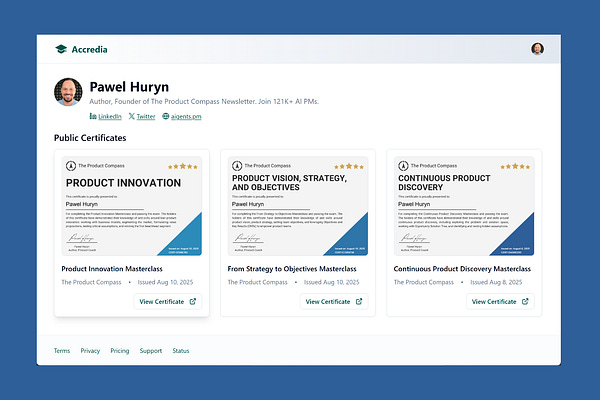Click the five stars on the Continuous Discovery certificate

[x=515, y=167]
